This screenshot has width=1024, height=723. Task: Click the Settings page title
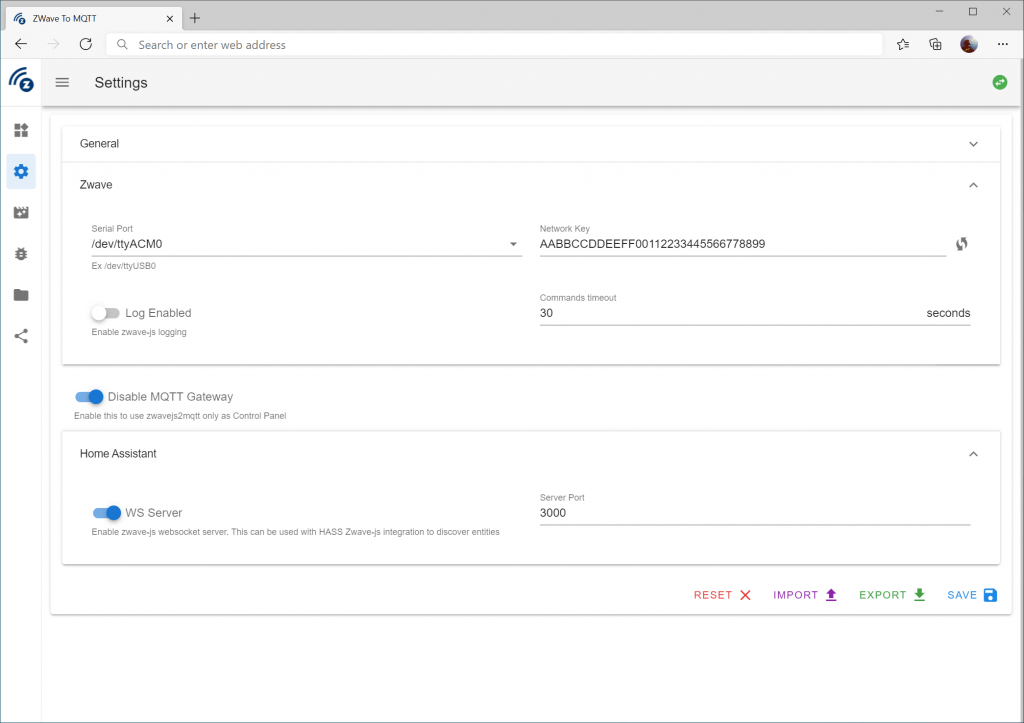[x=121, y=82]
